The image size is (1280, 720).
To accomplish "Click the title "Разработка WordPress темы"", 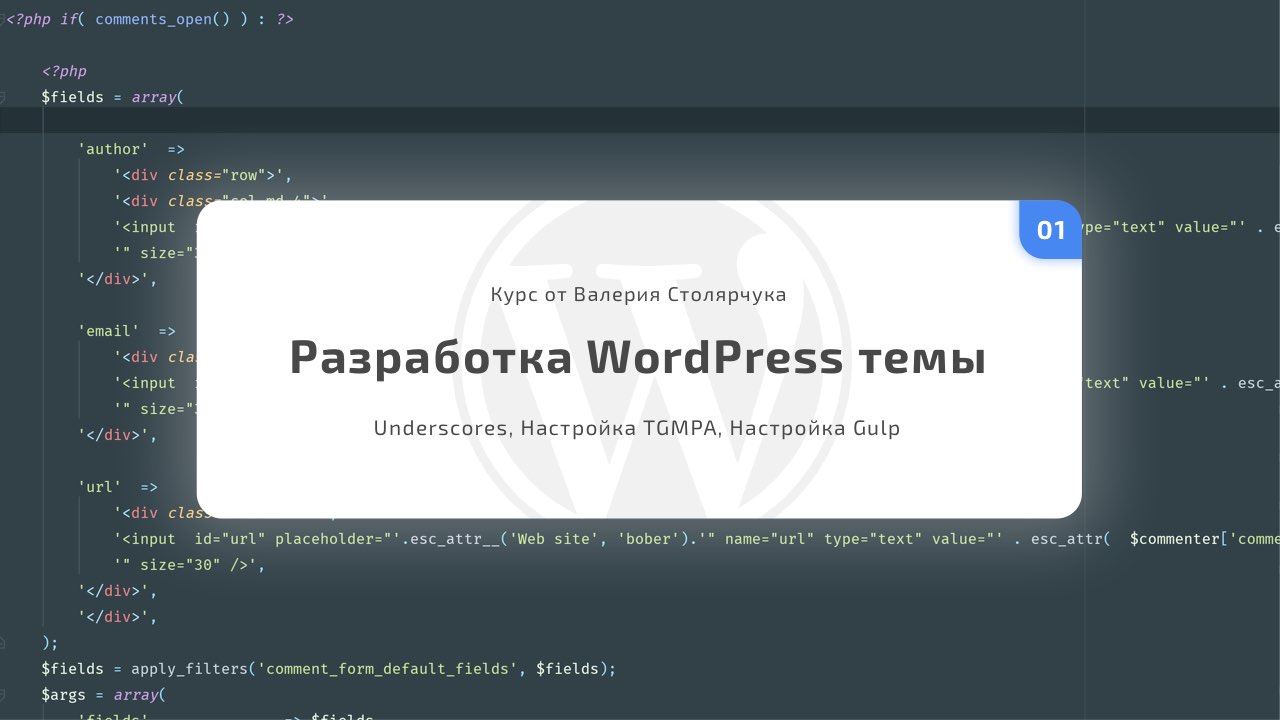I will click(x=637, y=357).
